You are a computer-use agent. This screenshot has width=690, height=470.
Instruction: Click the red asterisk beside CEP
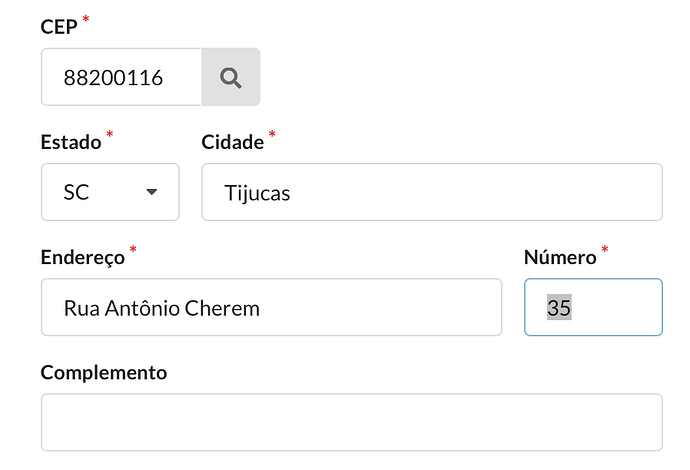click(86, 19)
